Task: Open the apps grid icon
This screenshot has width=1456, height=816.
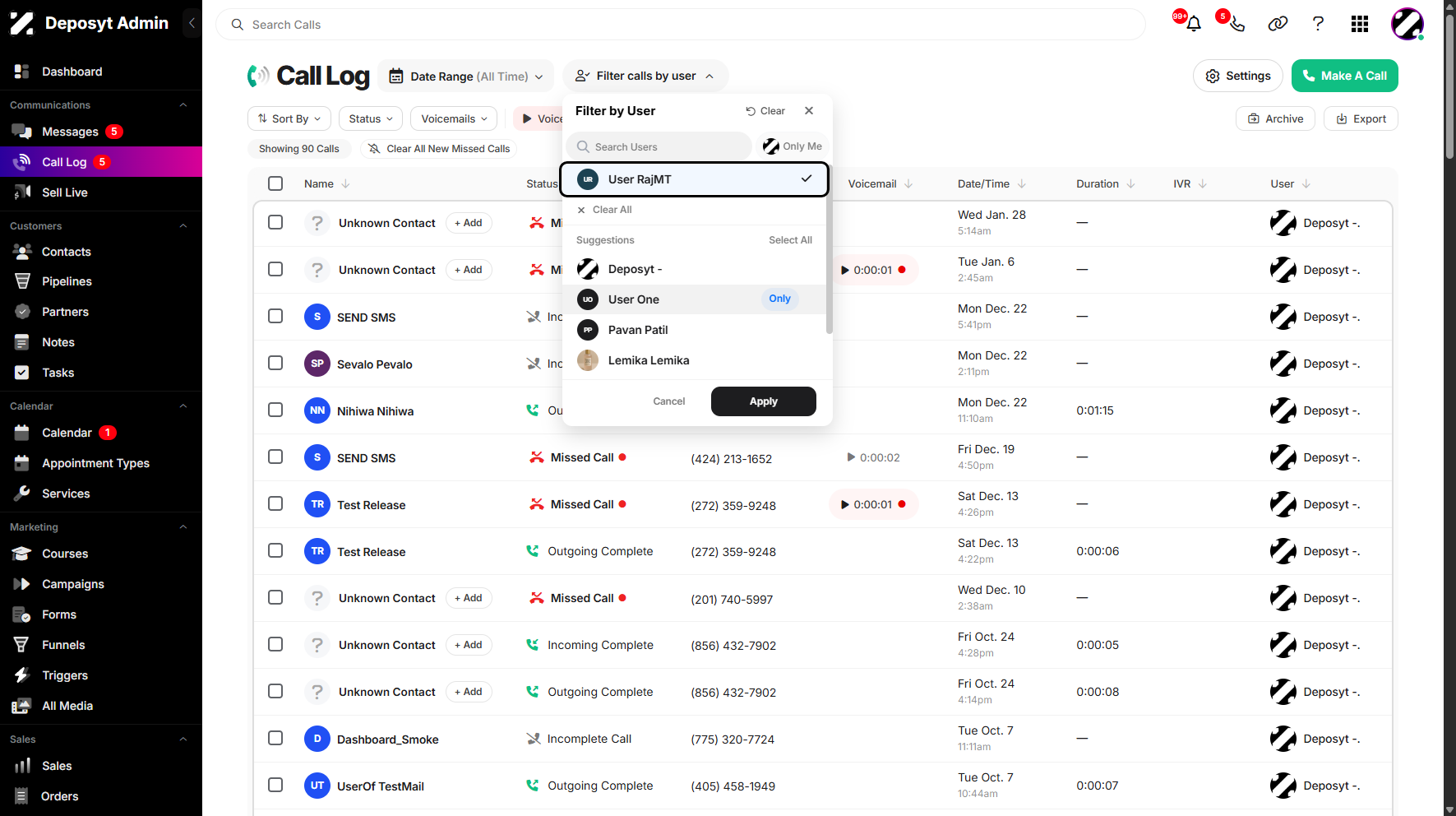Action: 1360,24
